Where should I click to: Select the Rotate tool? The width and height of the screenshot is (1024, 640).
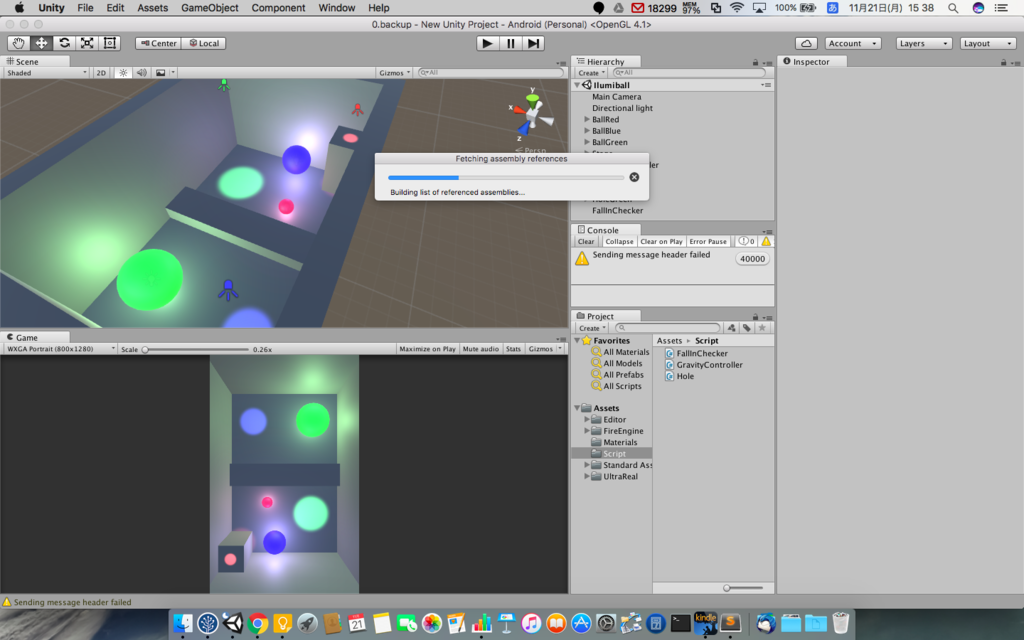pos(64,43)
